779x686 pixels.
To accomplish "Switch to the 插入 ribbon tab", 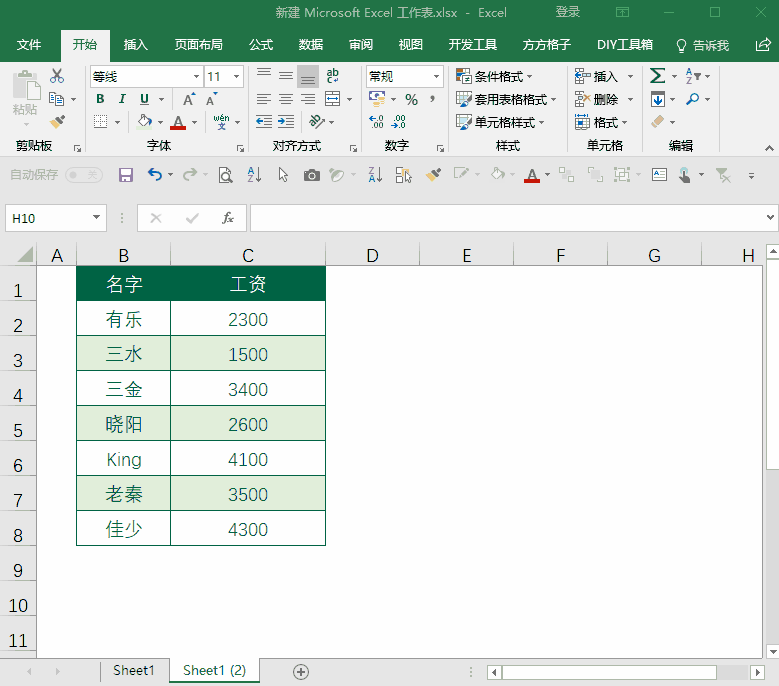I will pos(136,45).
